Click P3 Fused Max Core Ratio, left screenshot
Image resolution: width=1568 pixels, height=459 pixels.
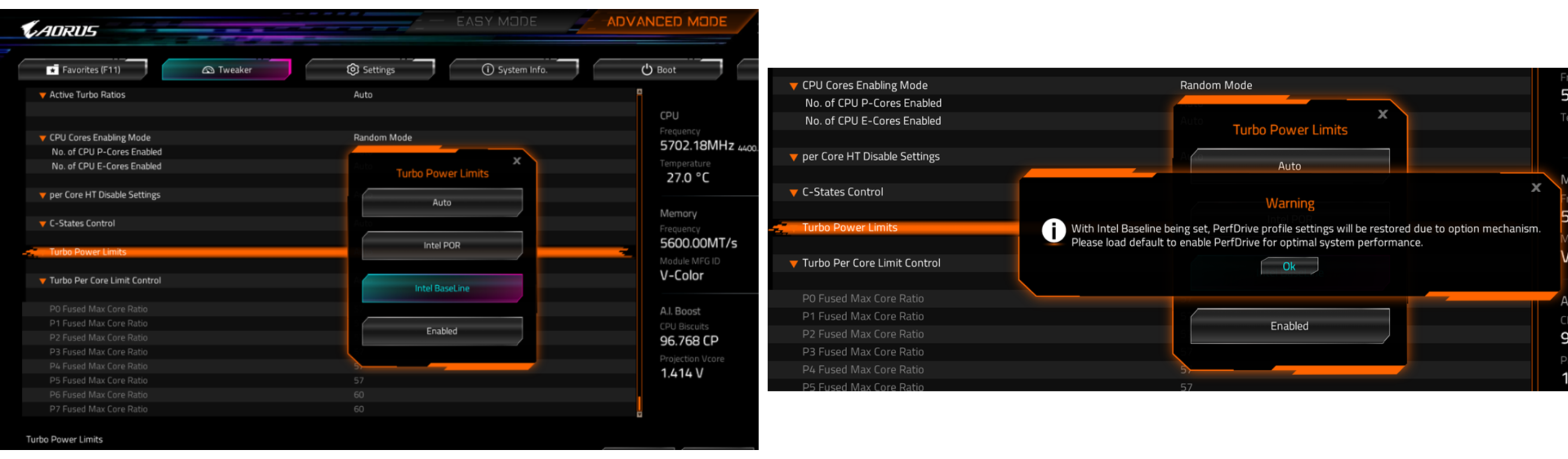coord(99,352)
